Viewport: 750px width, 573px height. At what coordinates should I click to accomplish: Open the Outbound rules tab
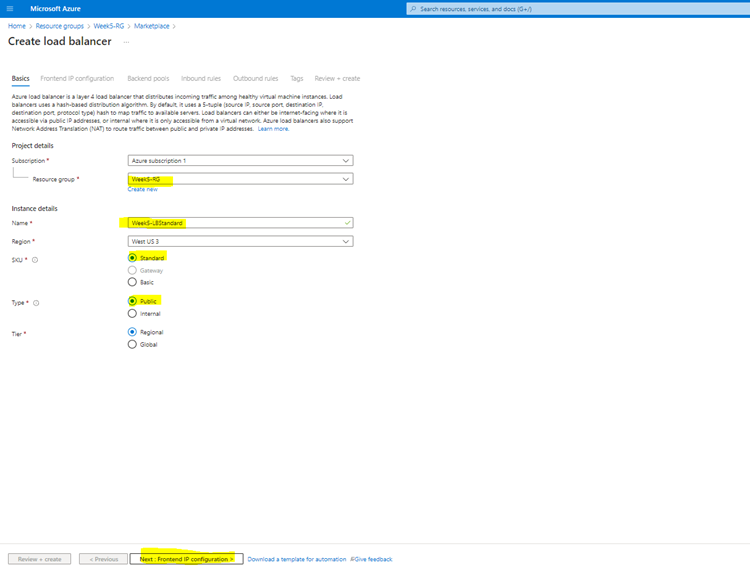coord(255,78)
